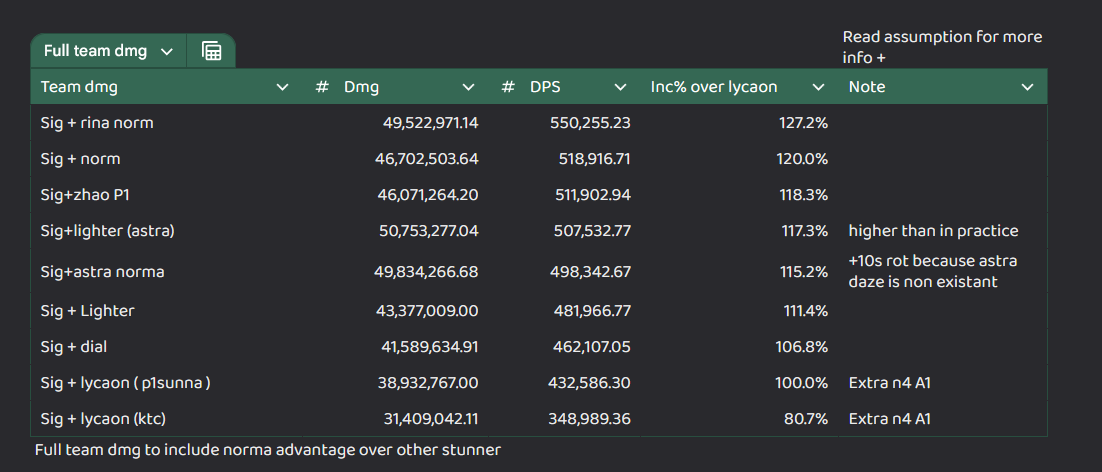
Task: Click the DPS value 348,989.36
Action: pyautogui.click(x=590, y=419)
